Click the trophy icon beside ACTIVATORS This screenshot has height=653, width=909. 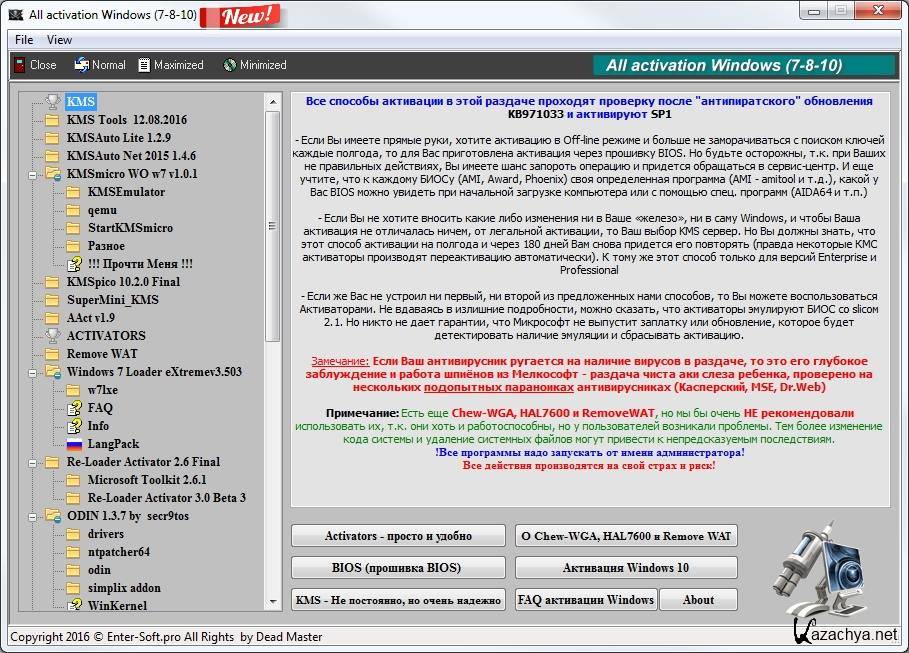tap(52, 336)
